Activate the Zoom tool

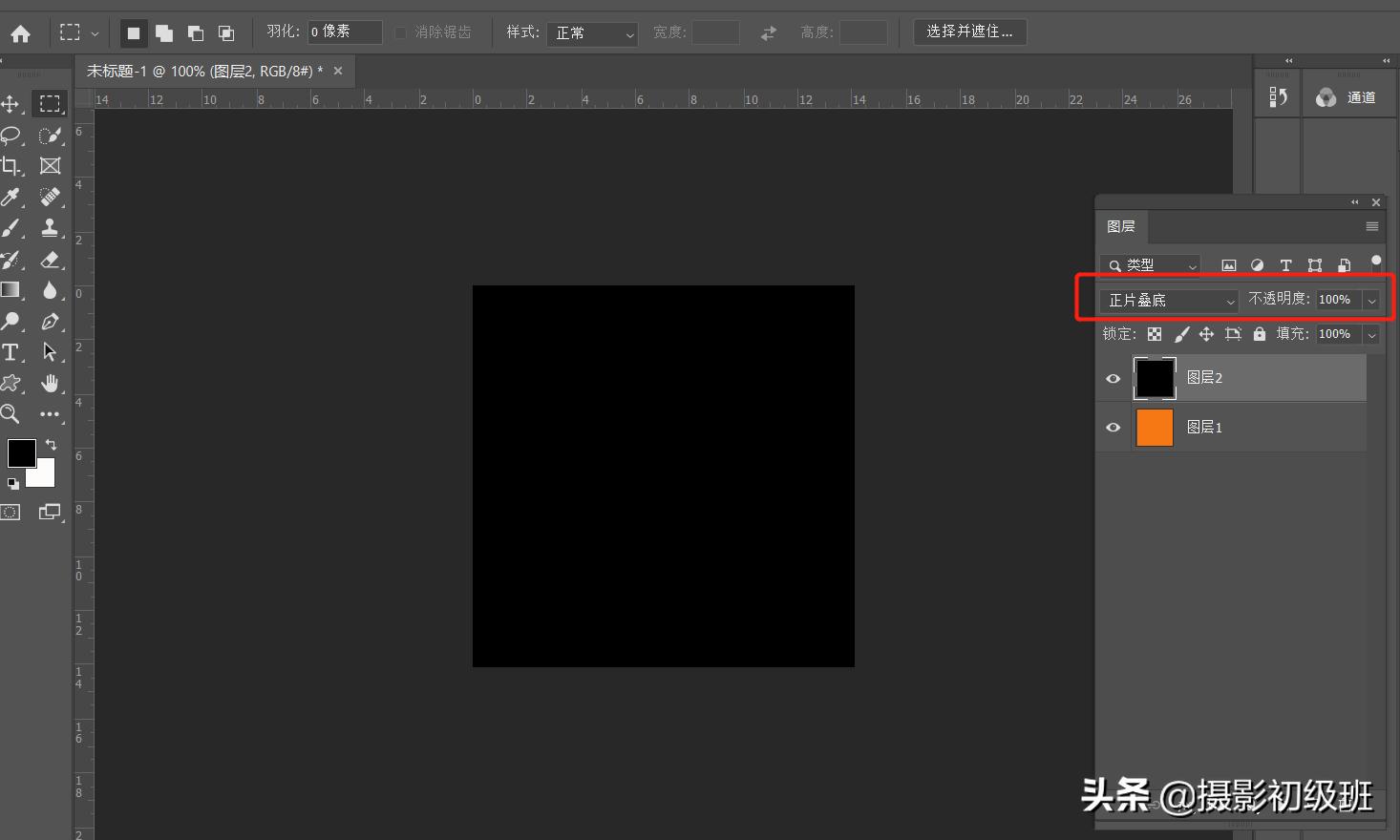click(x=11, y=414)
